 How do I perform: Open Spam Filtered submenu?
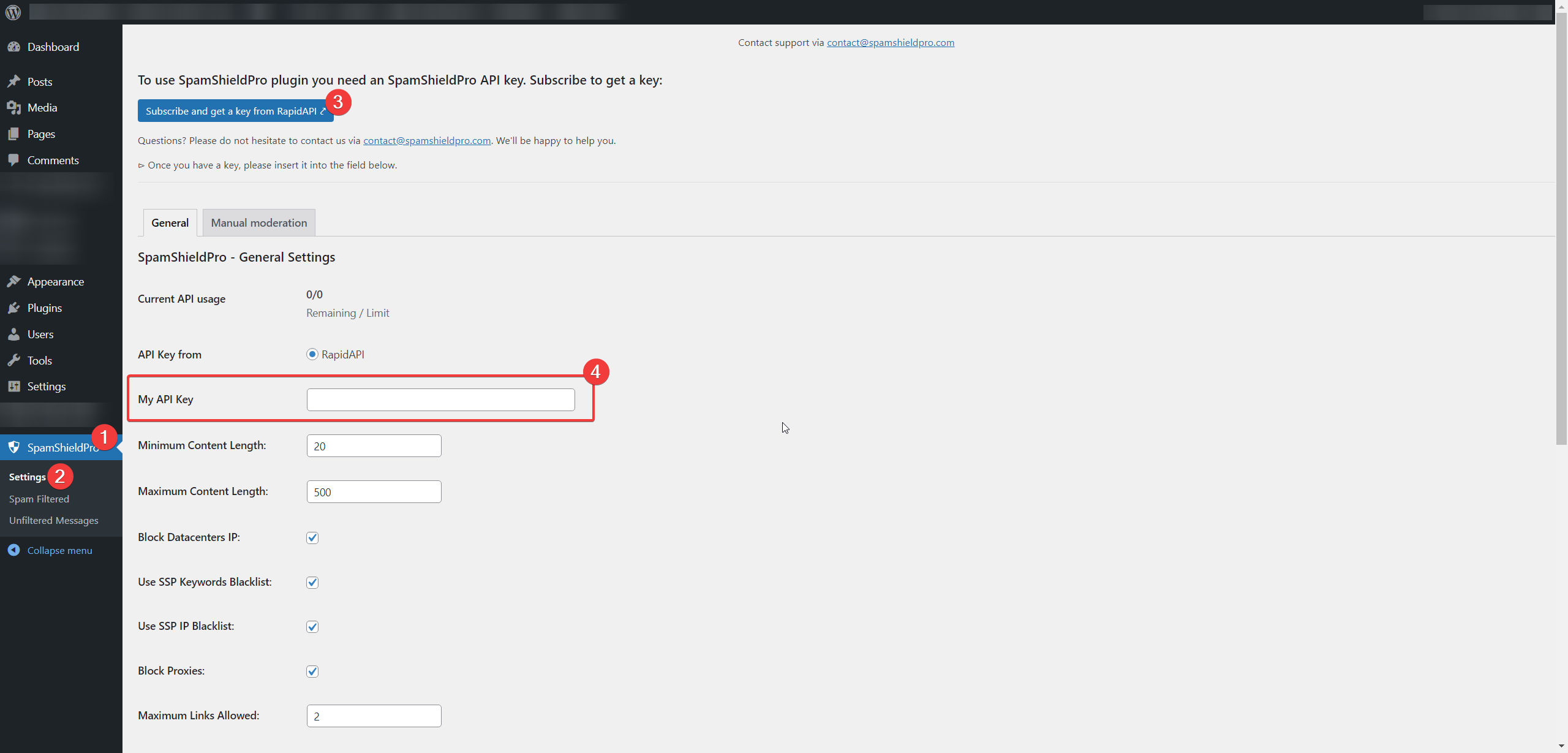(39, 499)
